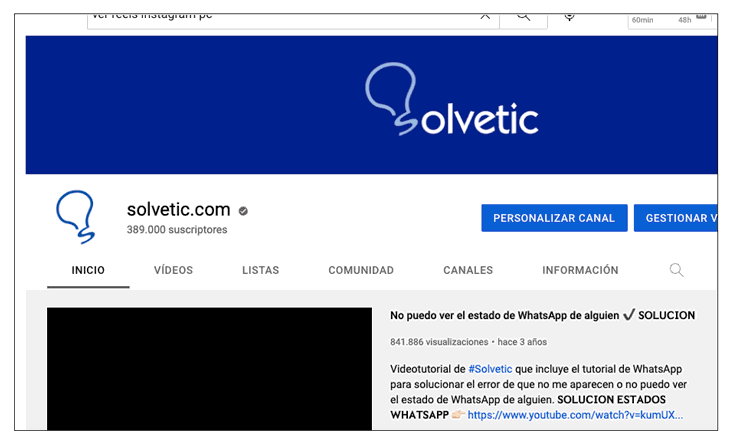Open the Listas tab
The width and height of the screenshot is (730, 442).
click(261, 270)
